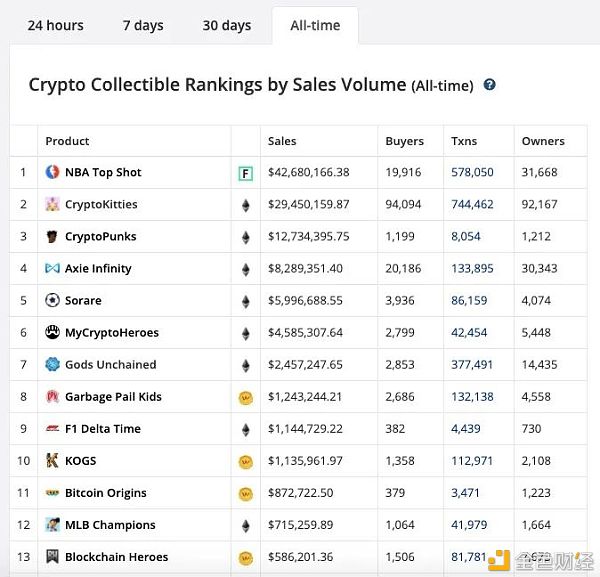The width and height of the screenshot is (600, 577).
Task: Switch to the 24 hours tab
Action: [56, 25]
